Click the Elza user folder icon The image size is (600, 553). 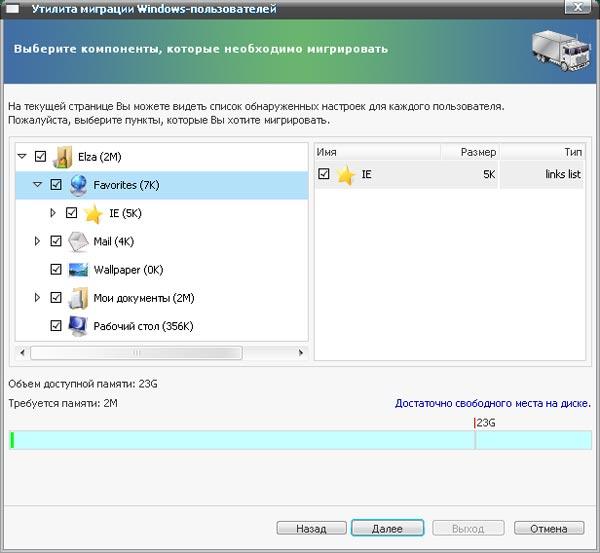pyautogui.click(x=63, y=157)
